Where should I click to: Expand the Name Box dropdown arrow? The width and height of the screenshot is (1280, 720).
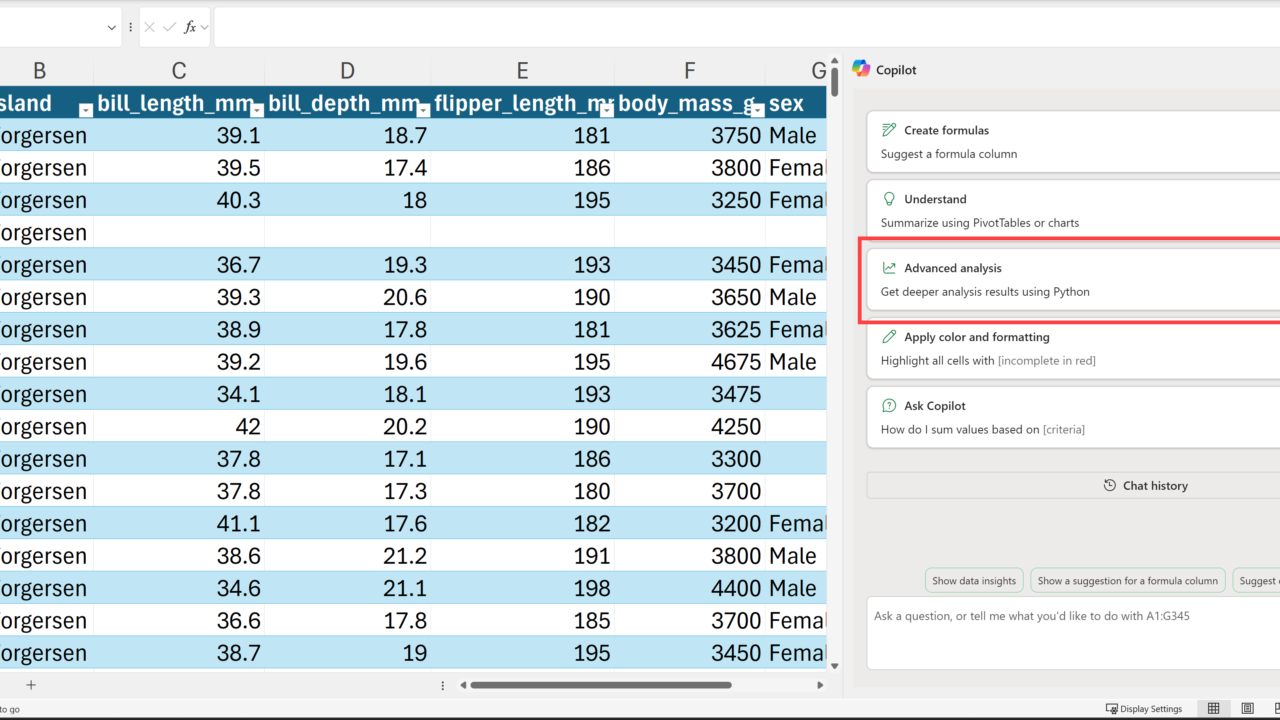coord(111,28)
